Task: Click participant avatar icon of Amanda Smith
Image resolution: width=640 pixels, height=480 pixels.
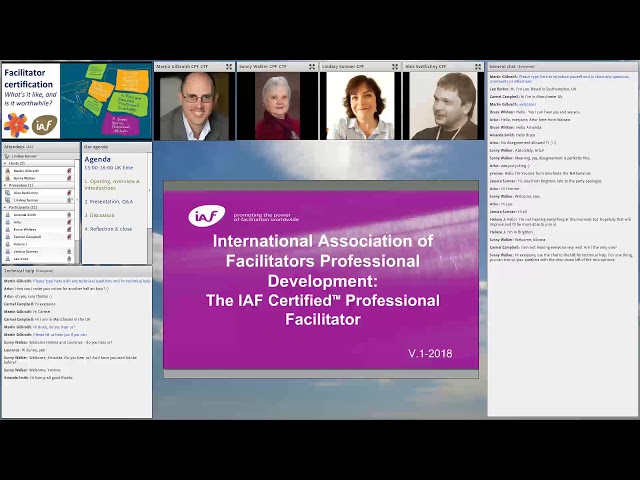Action: click(7, 215)
